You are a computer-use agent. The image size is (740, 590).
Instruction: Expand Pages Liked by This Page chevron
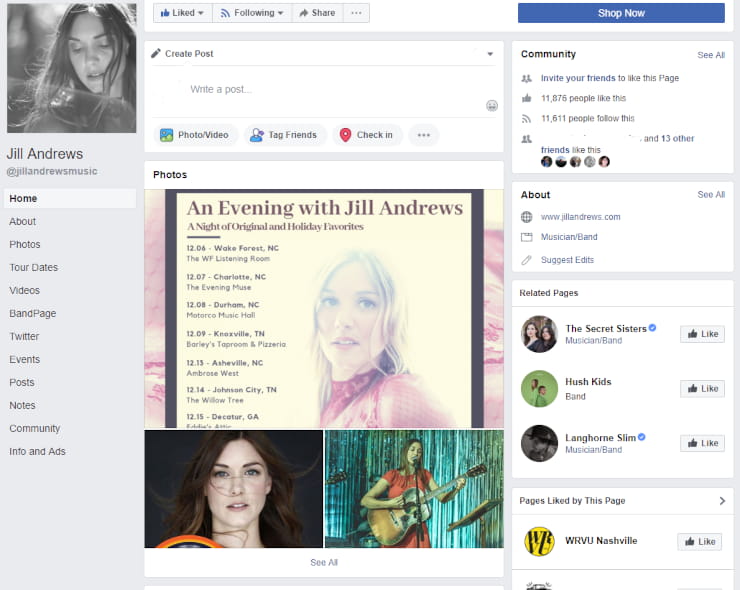722,501
